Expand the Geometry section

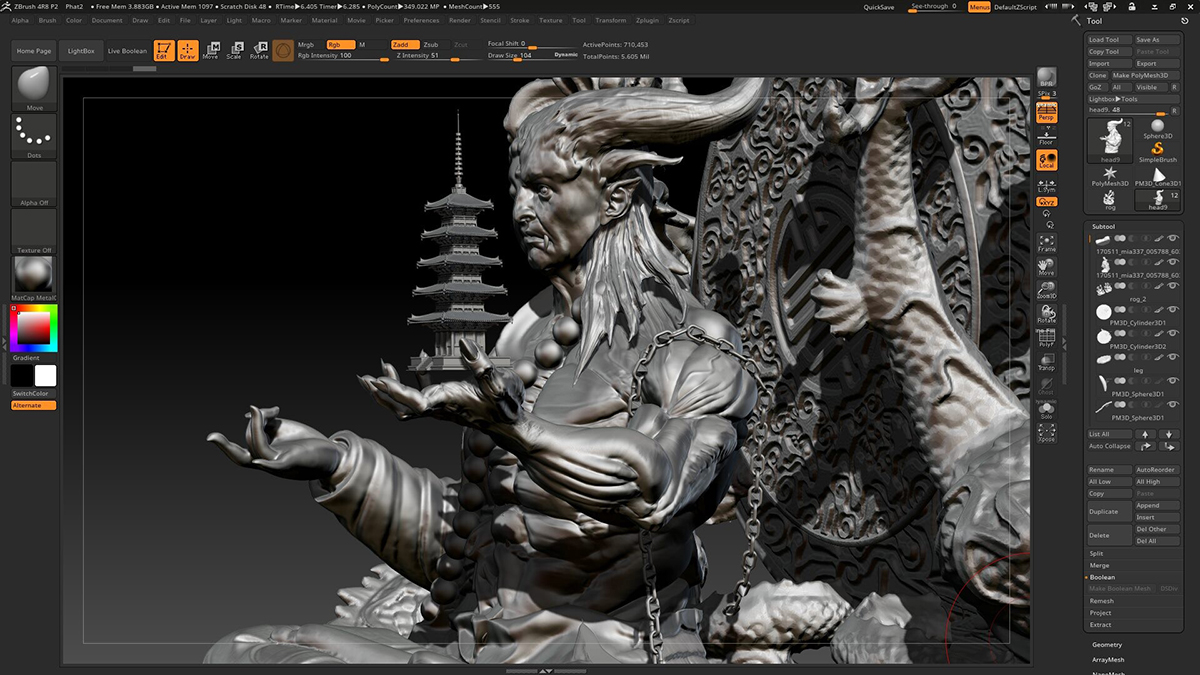1107,645
